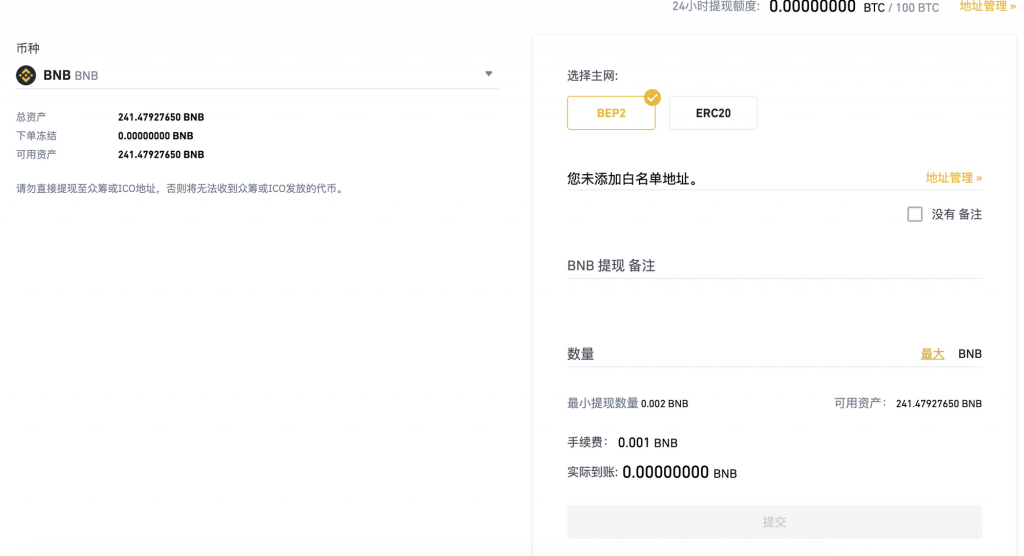
Task: Select the BEP2 network option
Action: (610, 113)
